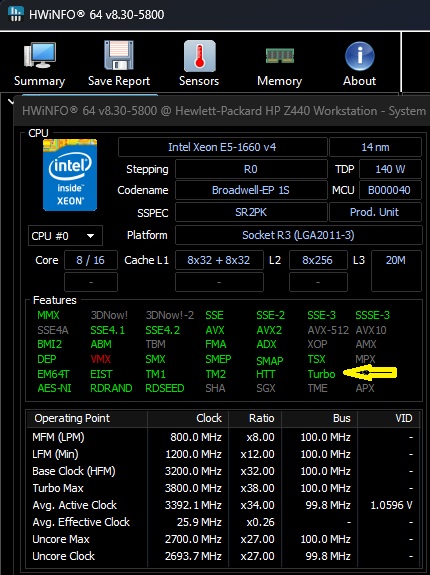
Task: Click the Ratio column header
Action: (x=255, y=418)
